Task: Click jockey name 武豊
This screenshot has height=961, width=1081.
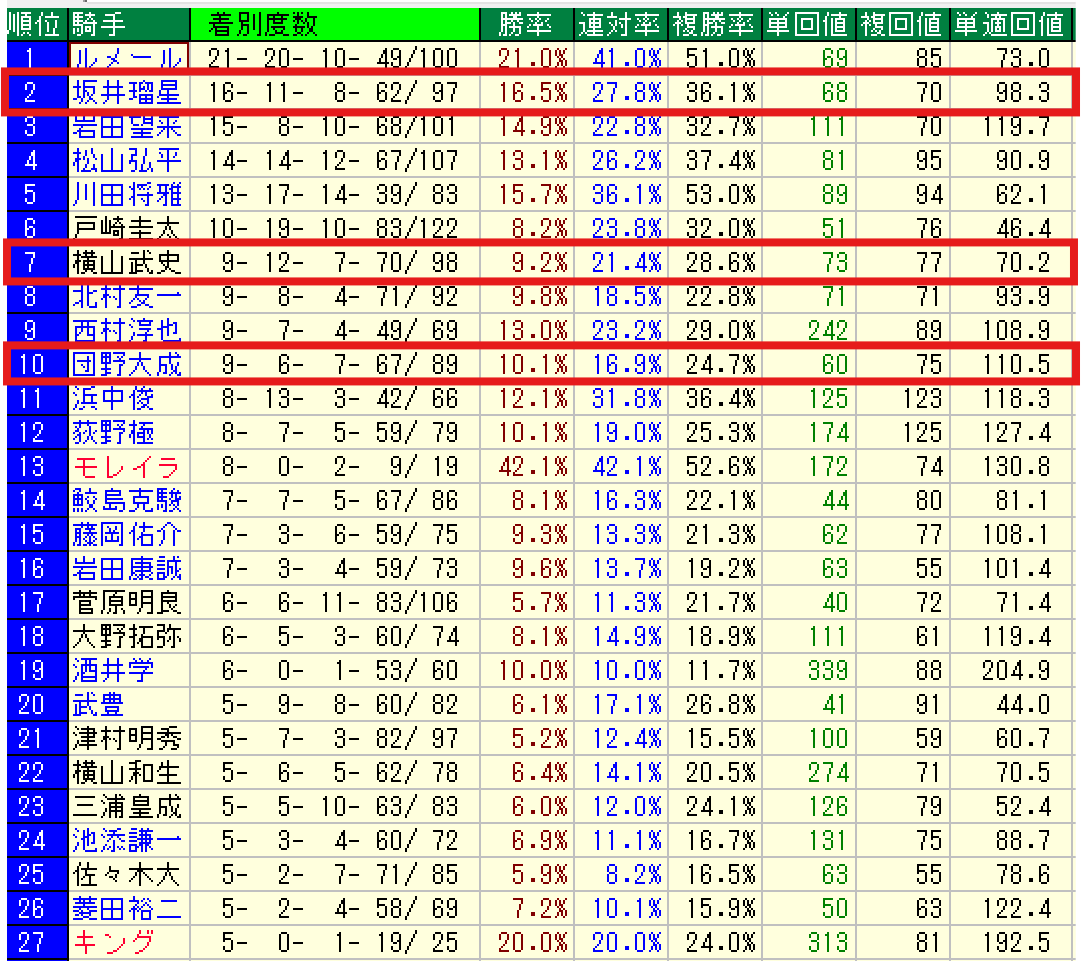Action: pyautogui.click(x=99, y=703)
